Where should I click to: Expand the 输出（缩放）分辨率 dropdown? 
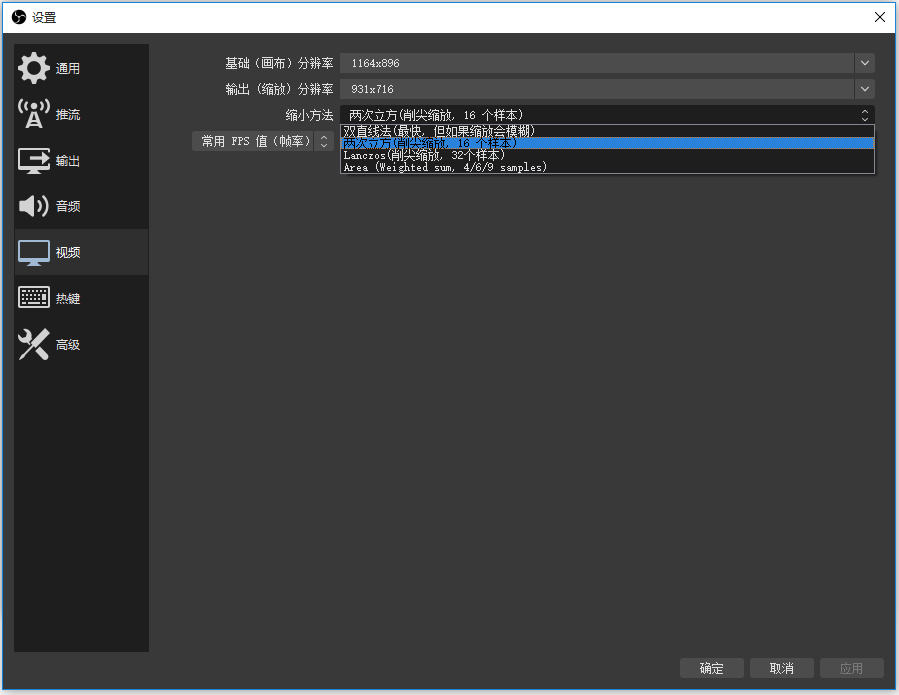(863, 89)
